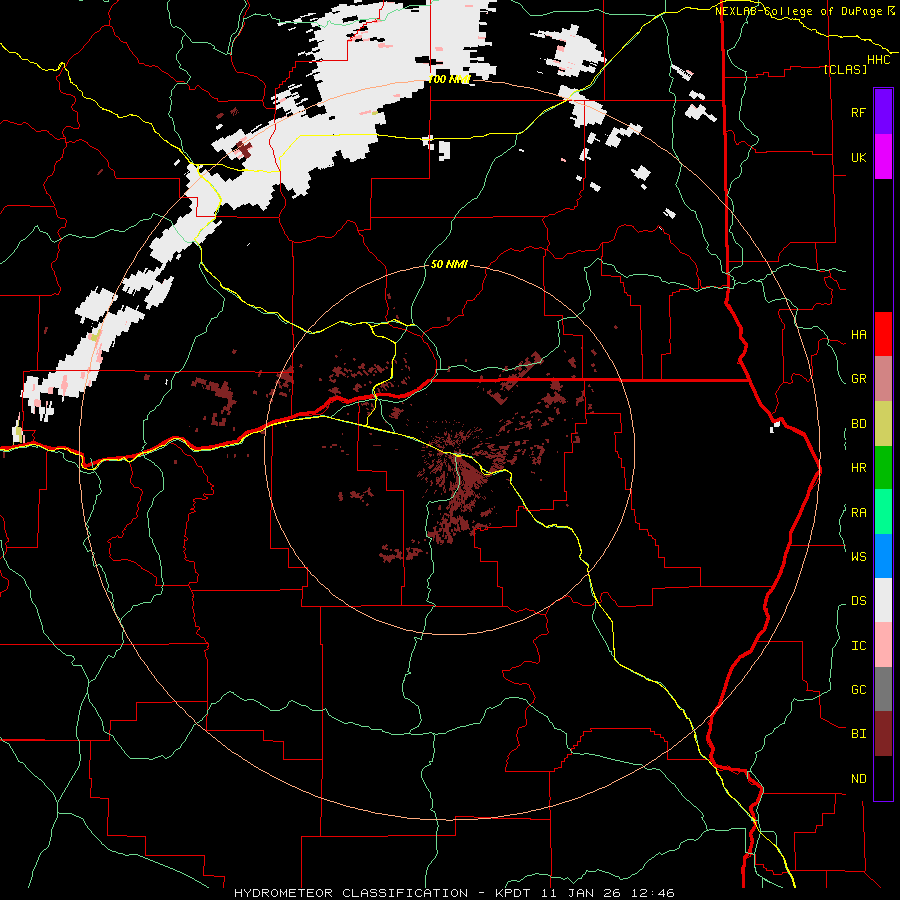The height and width of the screenshot is (900, 900).
Task: Click the HR legend label
Action: [x=858, y=468]
